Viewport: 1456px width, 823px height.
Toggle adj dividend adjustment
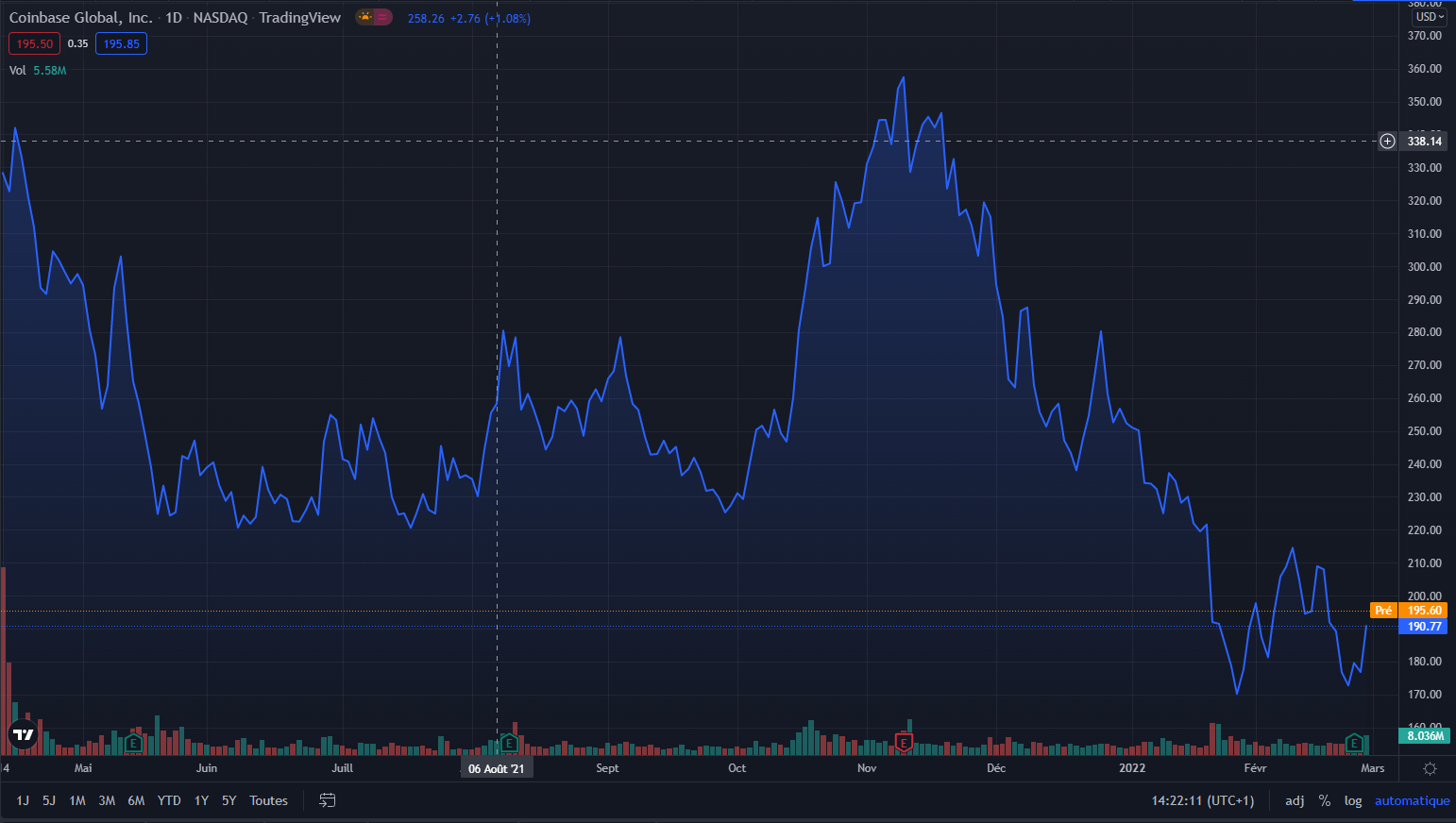[x=1295, y=800]
